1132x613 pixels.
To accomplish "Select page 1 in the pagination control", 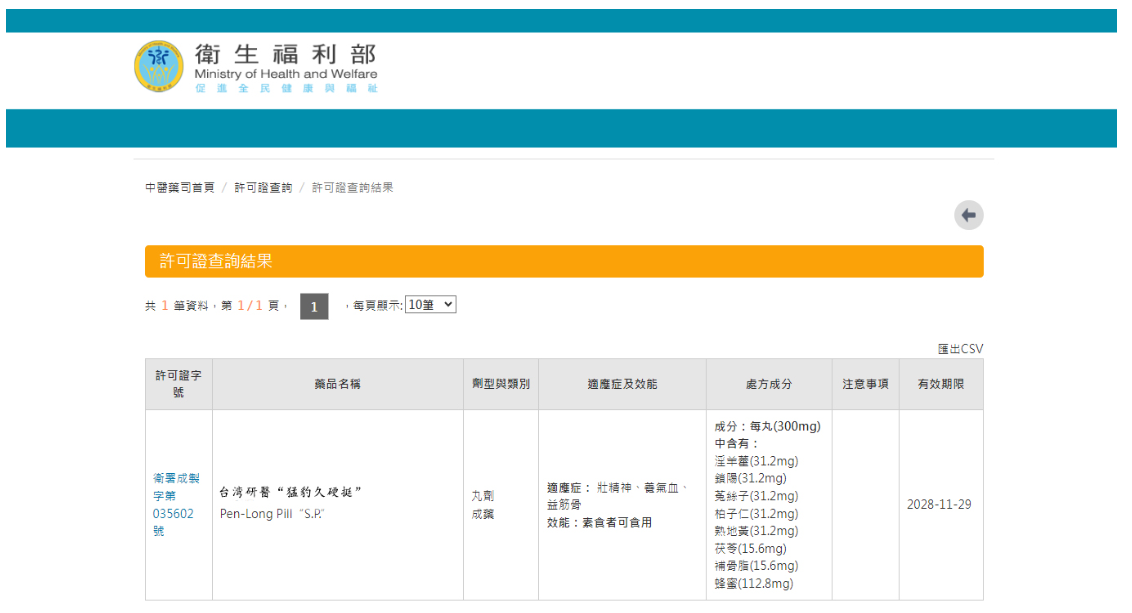I will coord(314,306).
